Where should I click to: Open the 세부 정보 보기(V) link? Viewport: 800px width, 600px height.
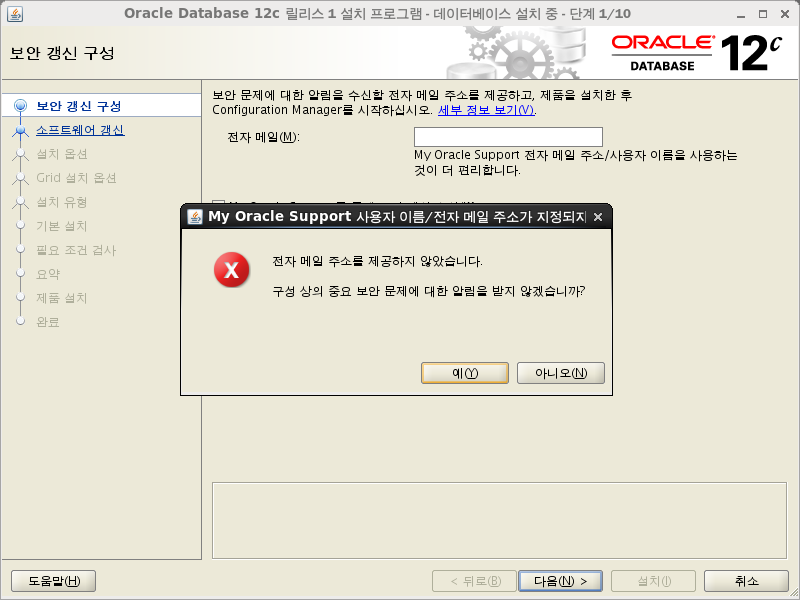click(x=486, y=110)
